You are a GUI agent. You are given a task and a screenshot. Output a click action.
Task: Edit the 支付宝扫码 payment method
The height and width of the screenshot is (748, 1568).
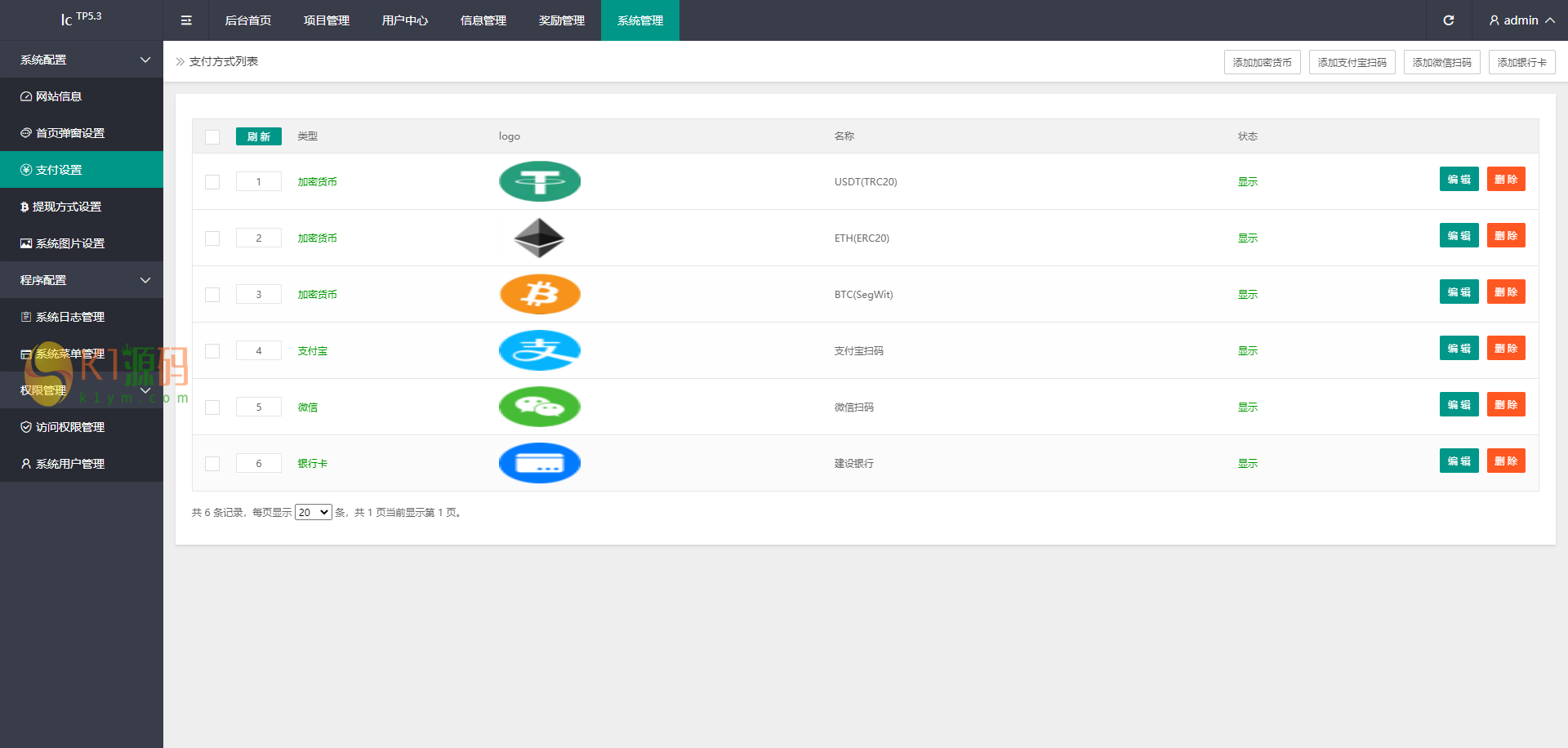tap(1459, 348)
